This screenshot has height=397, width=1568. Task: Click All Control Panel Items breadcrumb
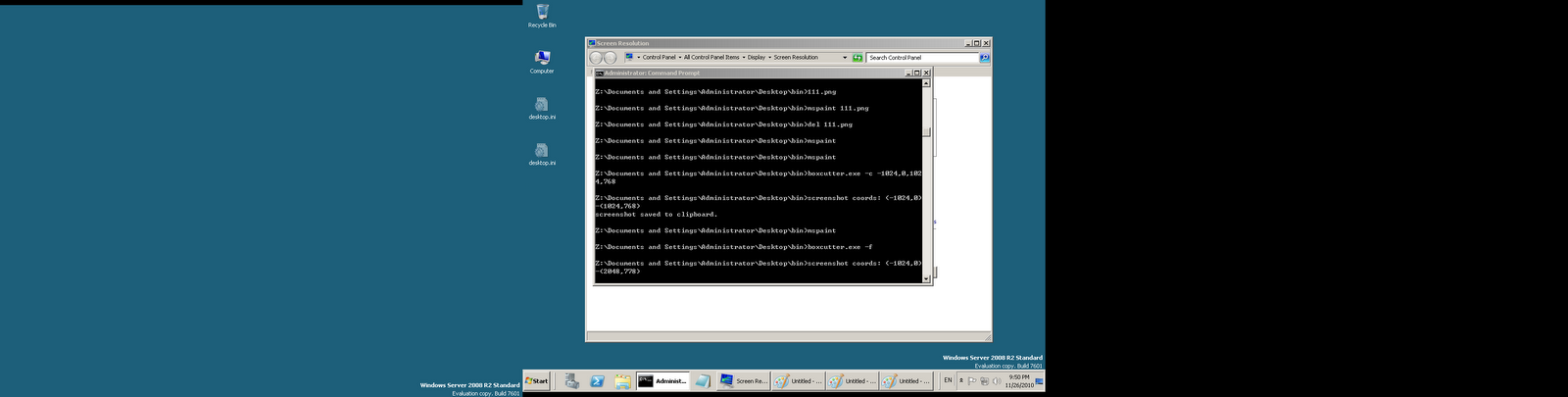tap(711, 58)
